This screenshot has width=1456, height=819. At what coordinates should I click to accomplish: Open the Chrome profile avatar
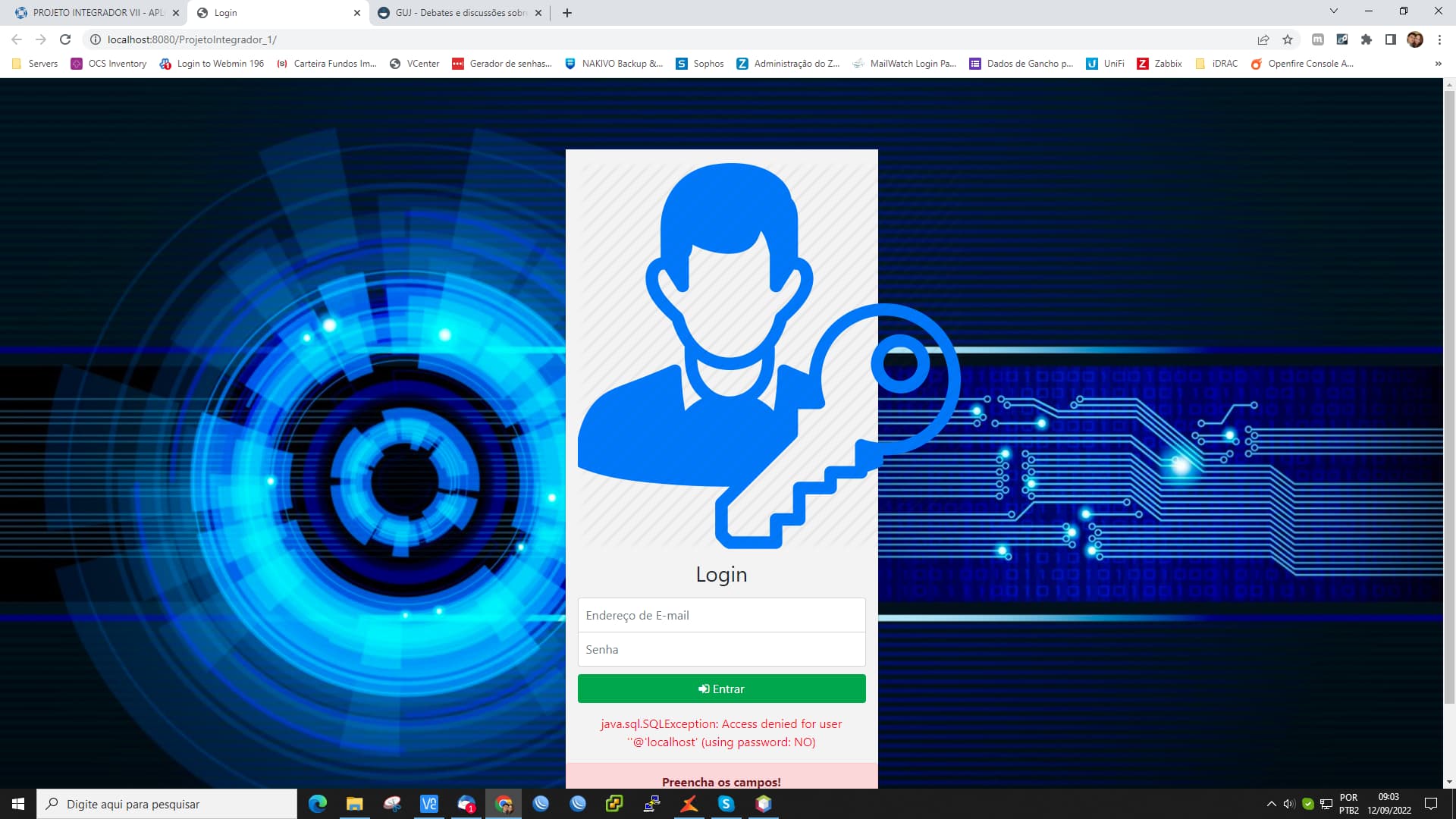pyautogui.click(x=1415, y=39)
